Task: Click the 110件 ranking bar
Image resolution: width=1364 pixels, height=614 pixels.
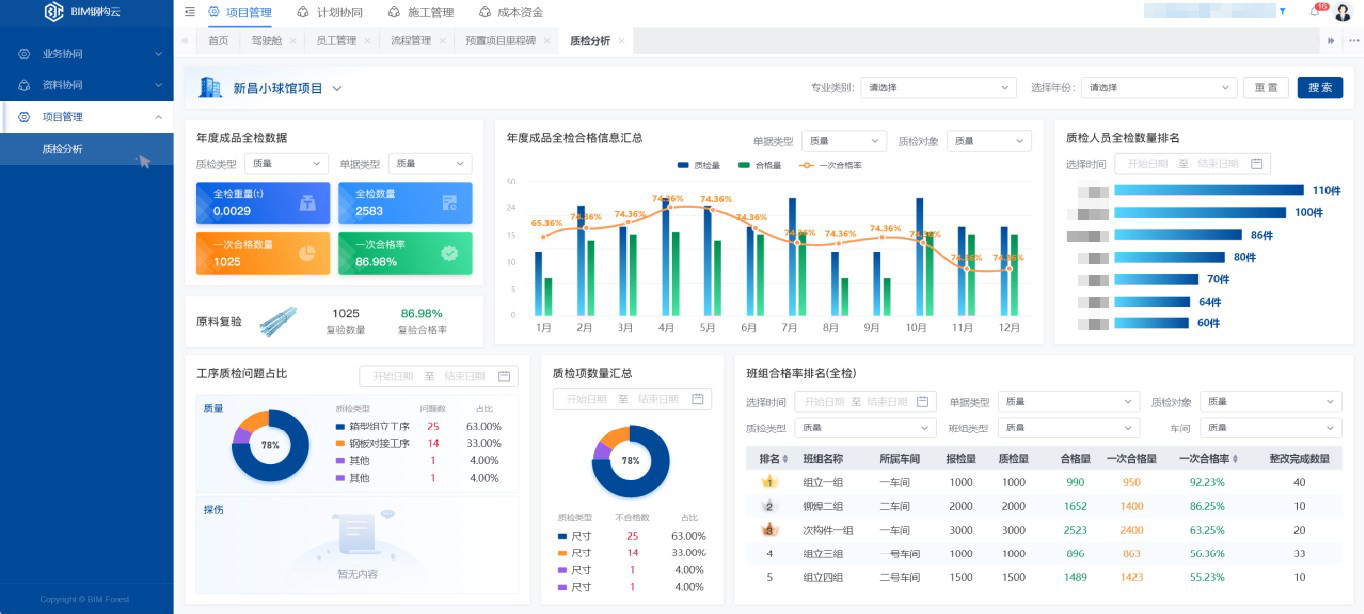Action: 1209,190
